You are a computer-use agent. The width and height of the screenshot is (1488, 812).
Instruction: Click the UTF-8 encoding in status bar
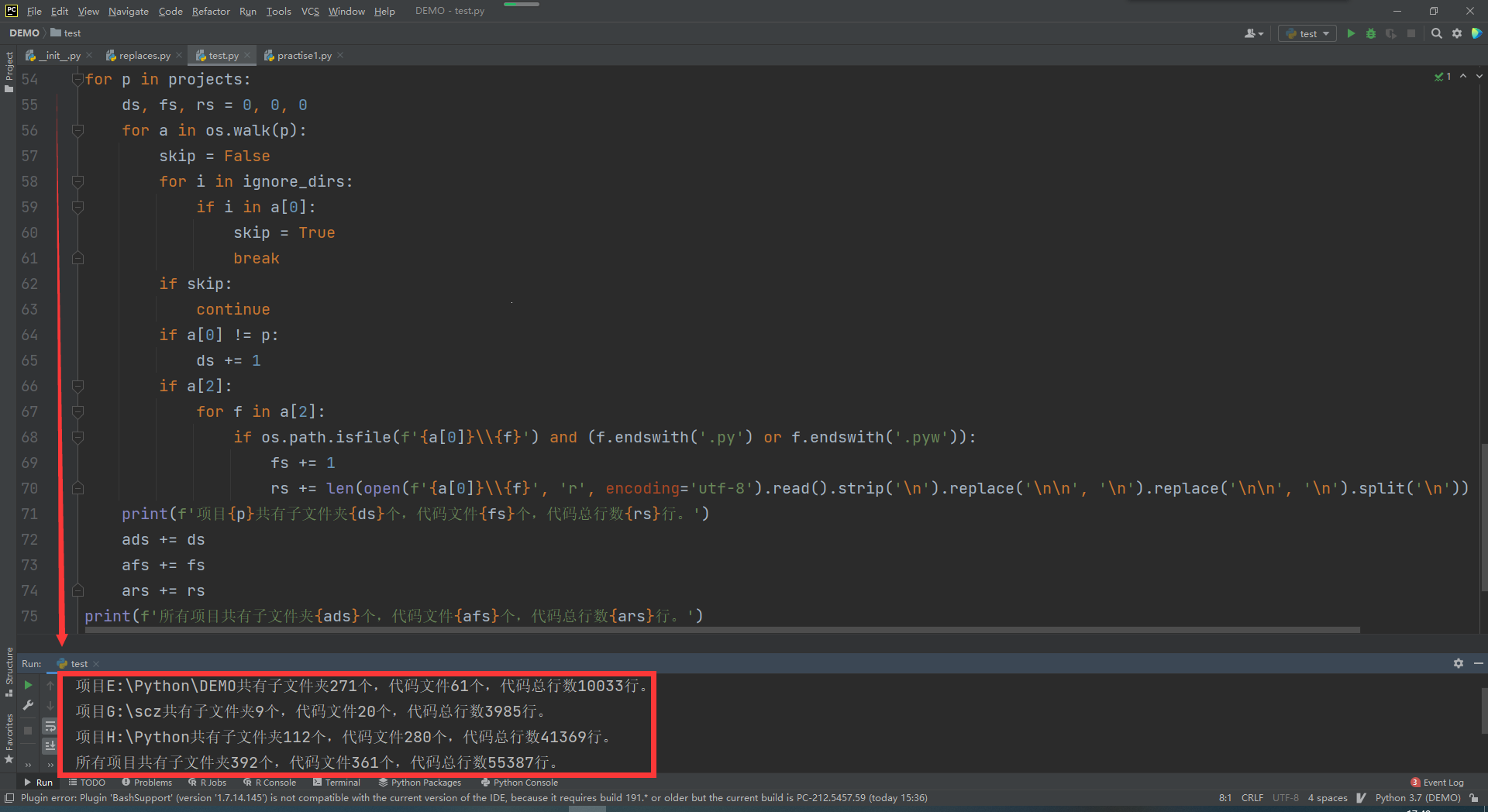[1285, 797]
